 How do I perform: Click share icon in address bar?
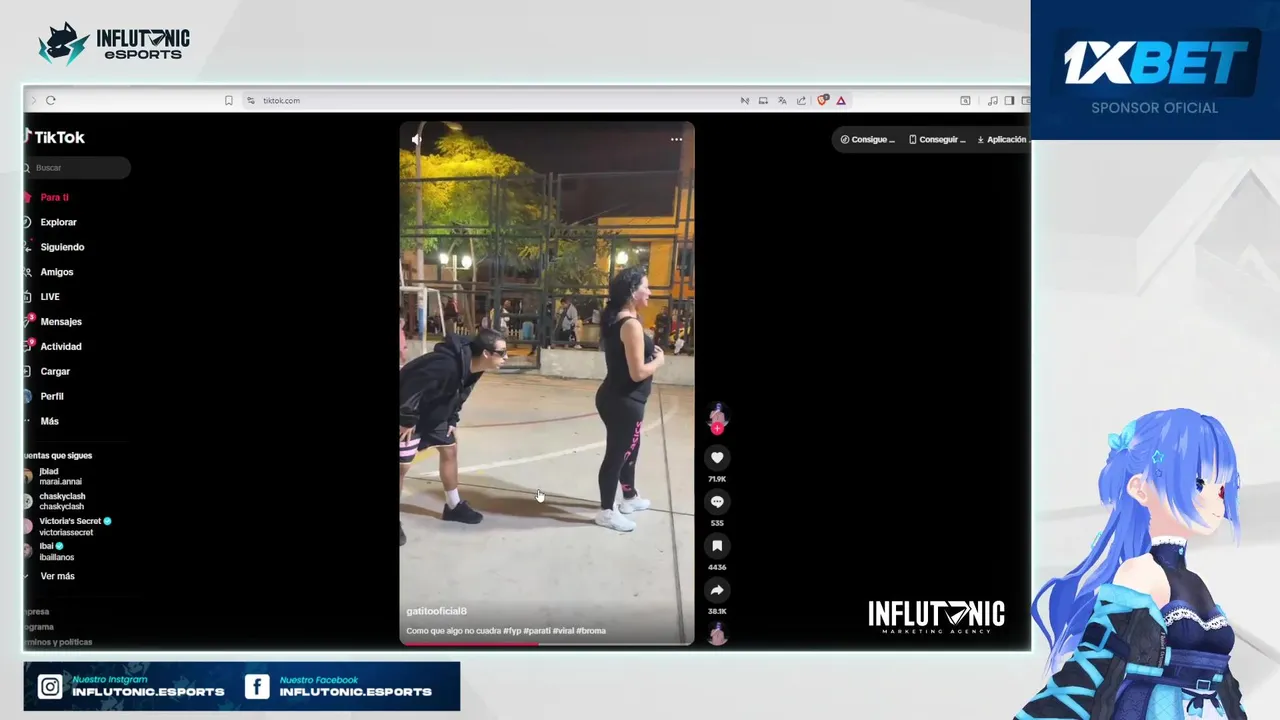(x=801, y=100)
